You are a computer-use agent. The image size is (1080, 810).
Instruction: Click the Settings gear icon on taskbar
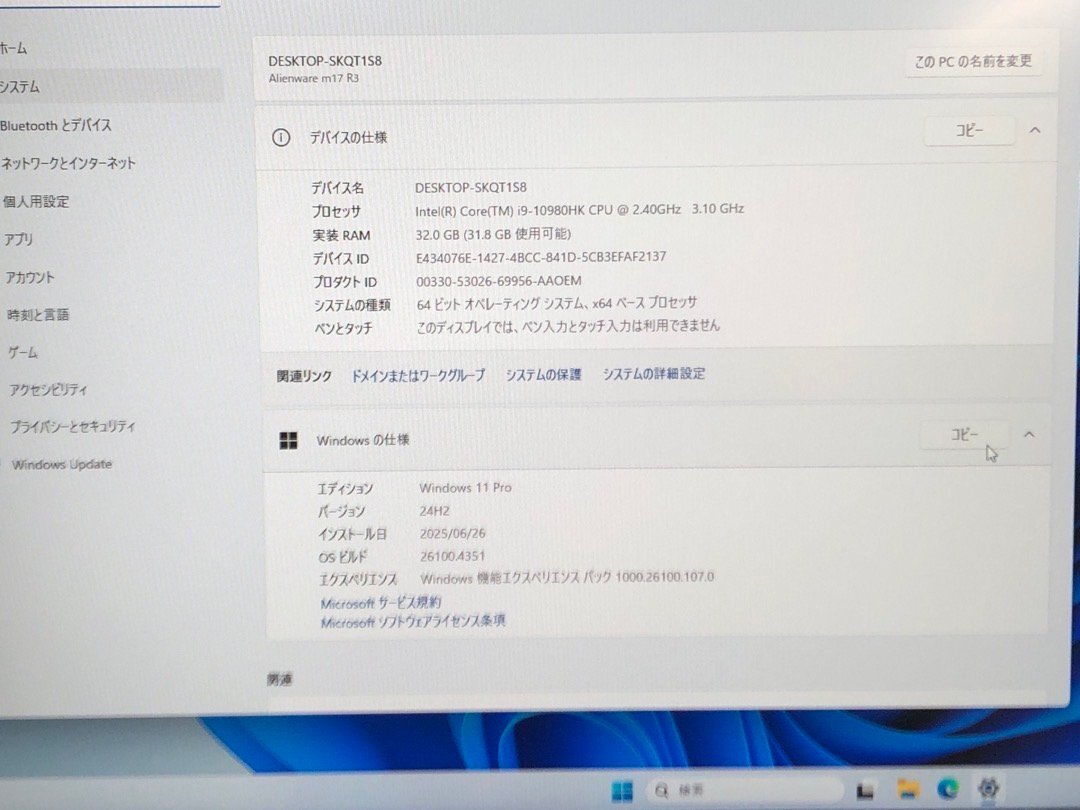(988, 787)
